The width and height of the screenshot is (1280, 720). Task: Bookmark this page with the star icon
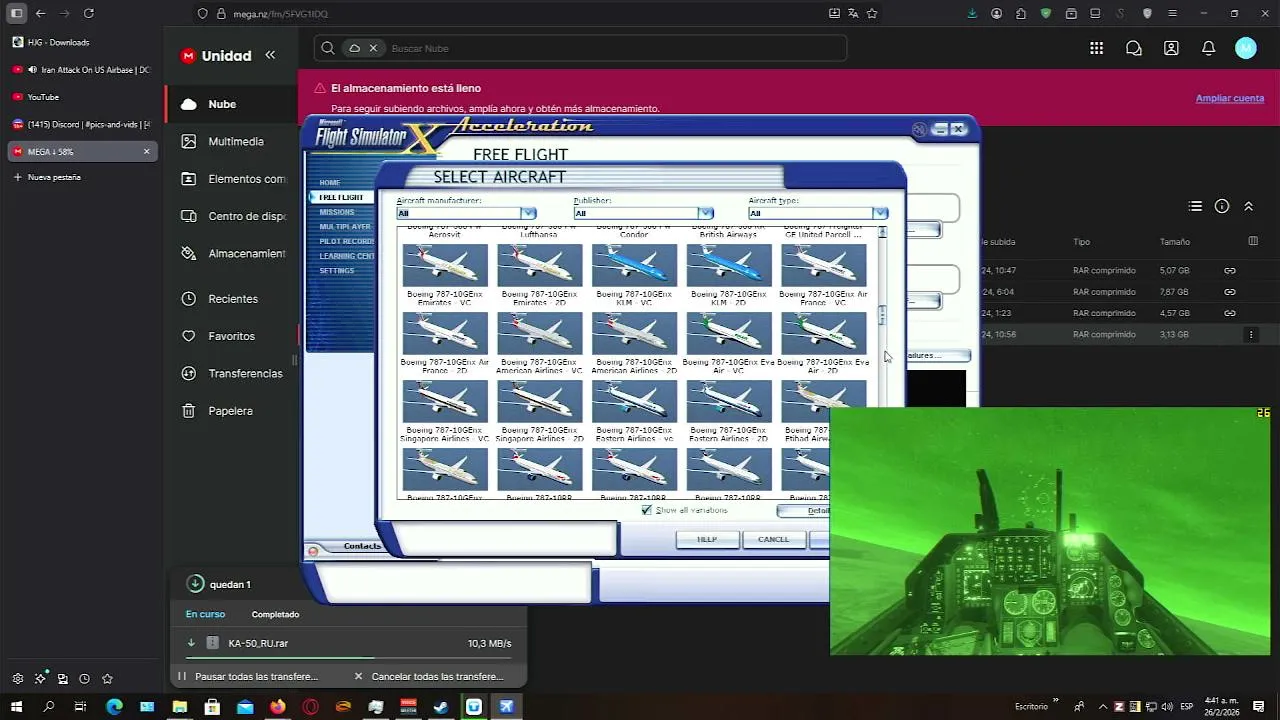tap(872, 13)
